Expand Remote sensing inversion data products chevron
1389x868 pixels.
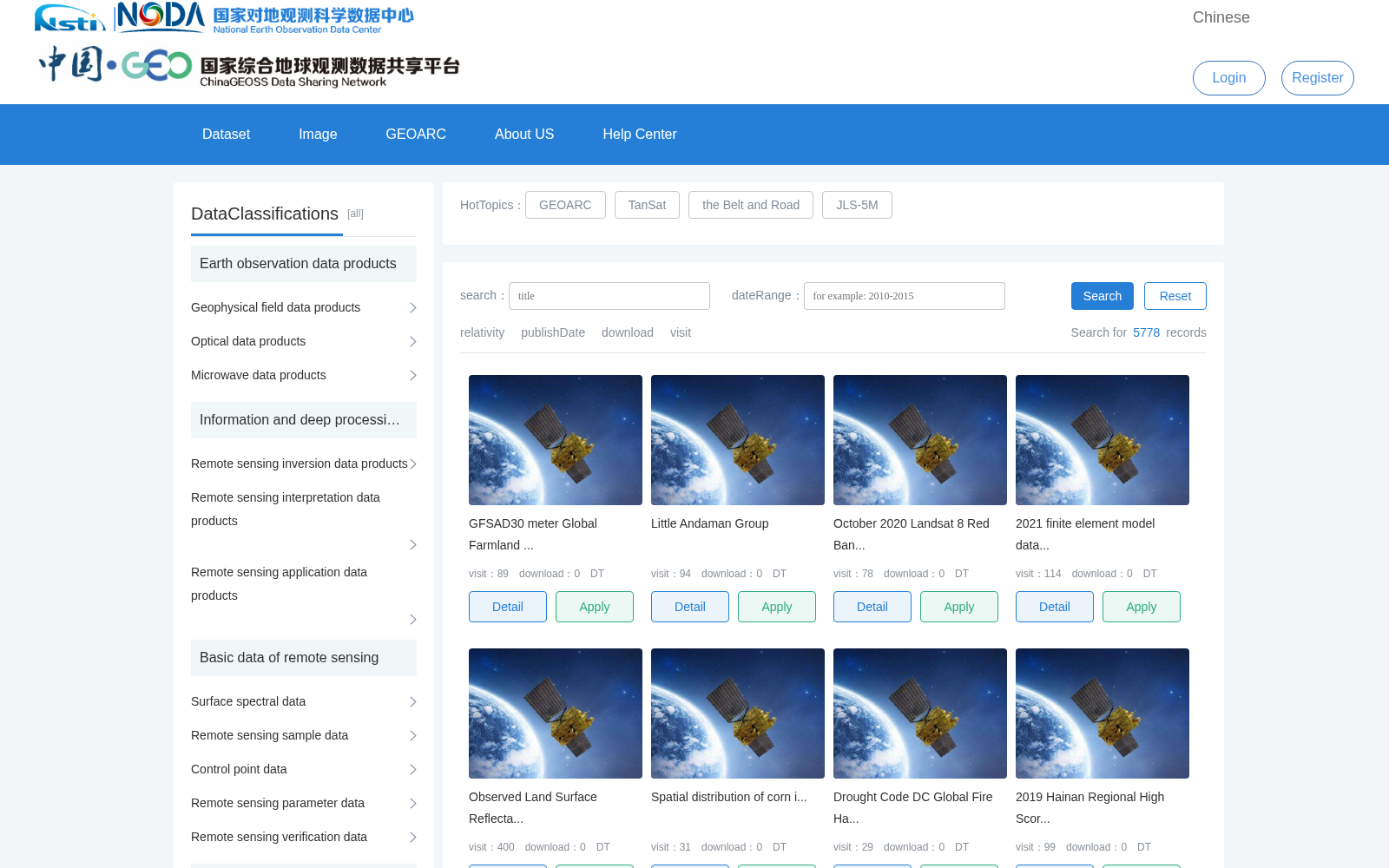coord(413,464)
